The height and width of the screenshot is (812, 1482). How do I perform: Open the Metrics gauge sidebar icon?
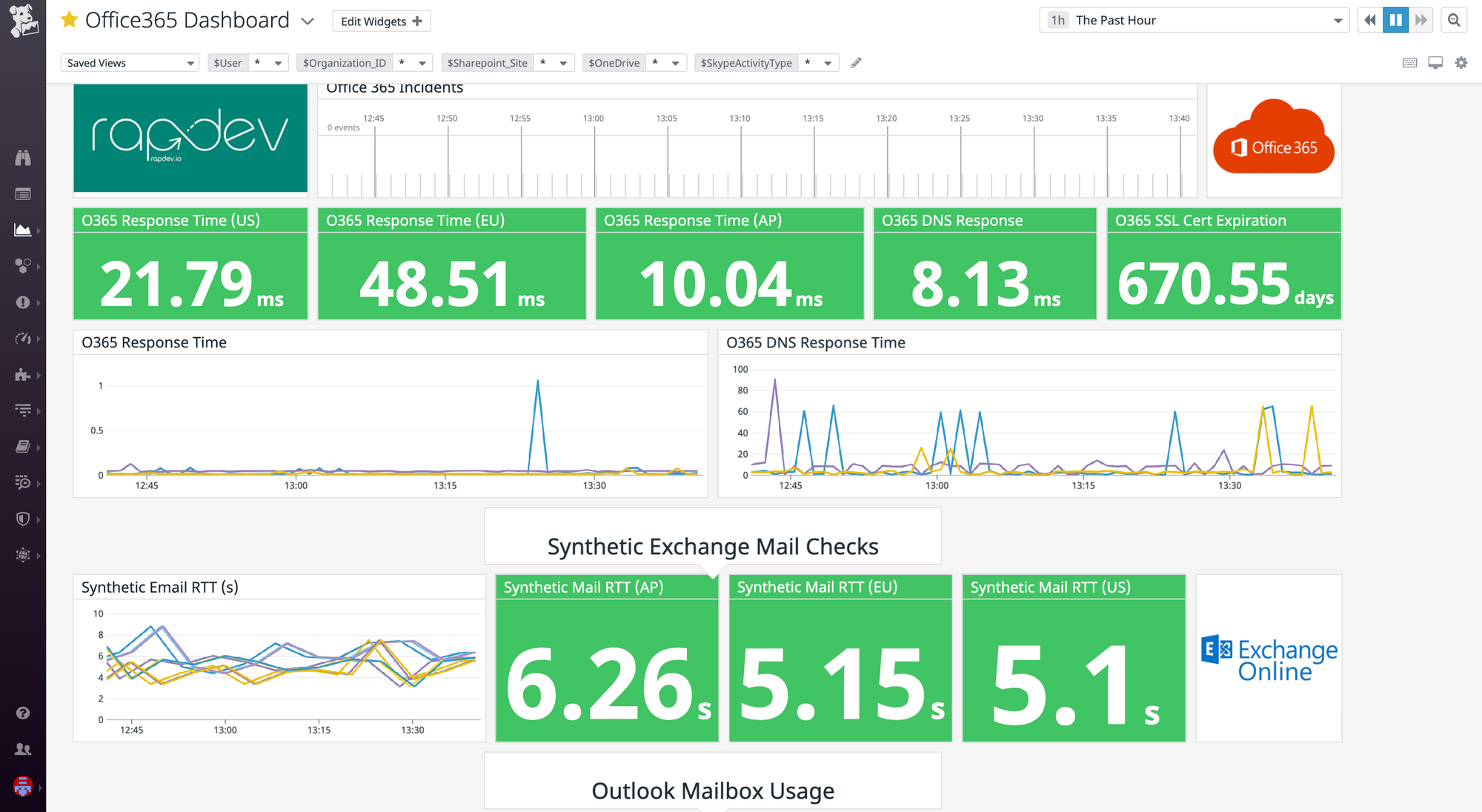[23, 339]
